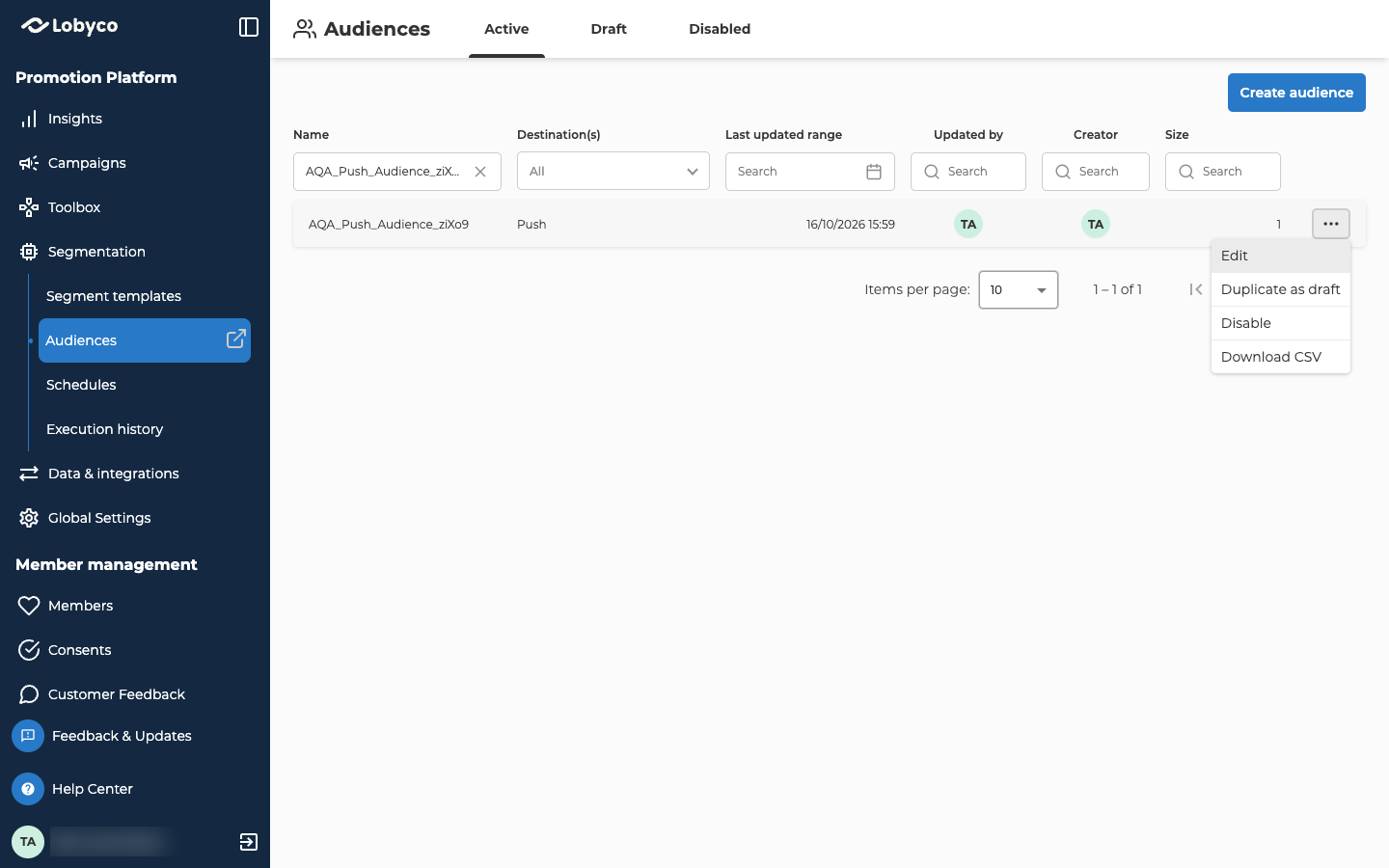Go to first page pagination icon
1389x868 pixels.
tap(1196, 289)
